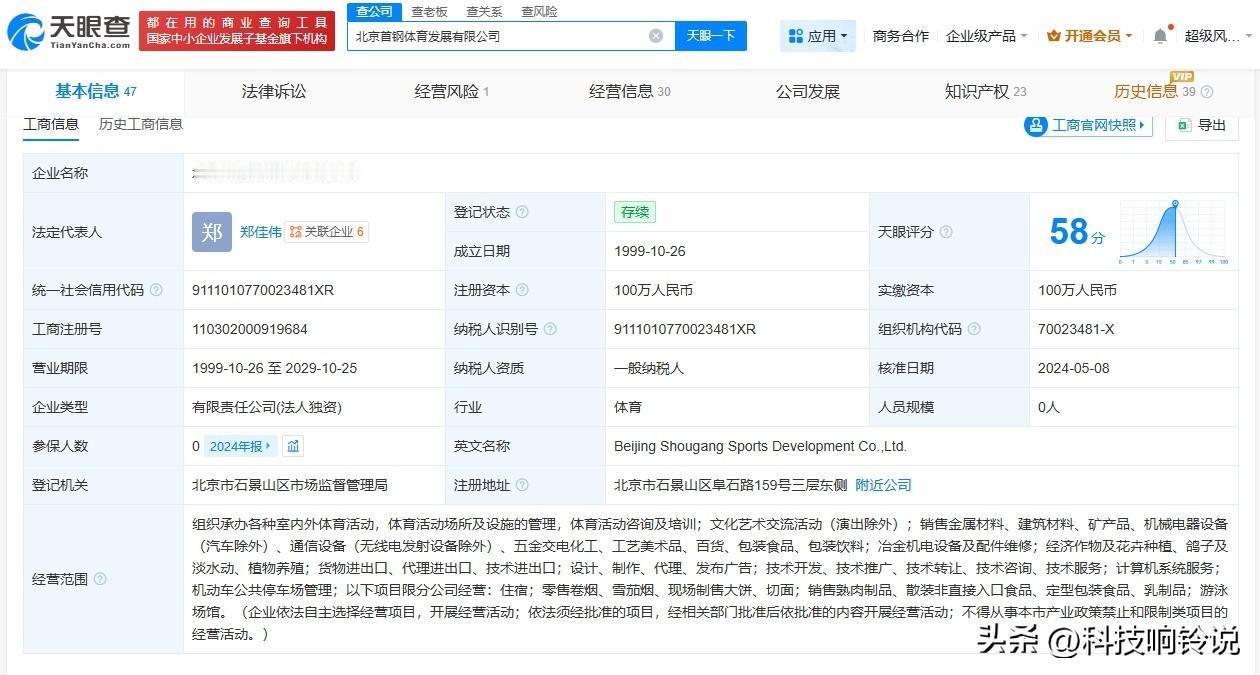This screenshot has height=675, width=1260.
Task: Click the red banner 都在用的商业查询工具
Action: point(237,31)
